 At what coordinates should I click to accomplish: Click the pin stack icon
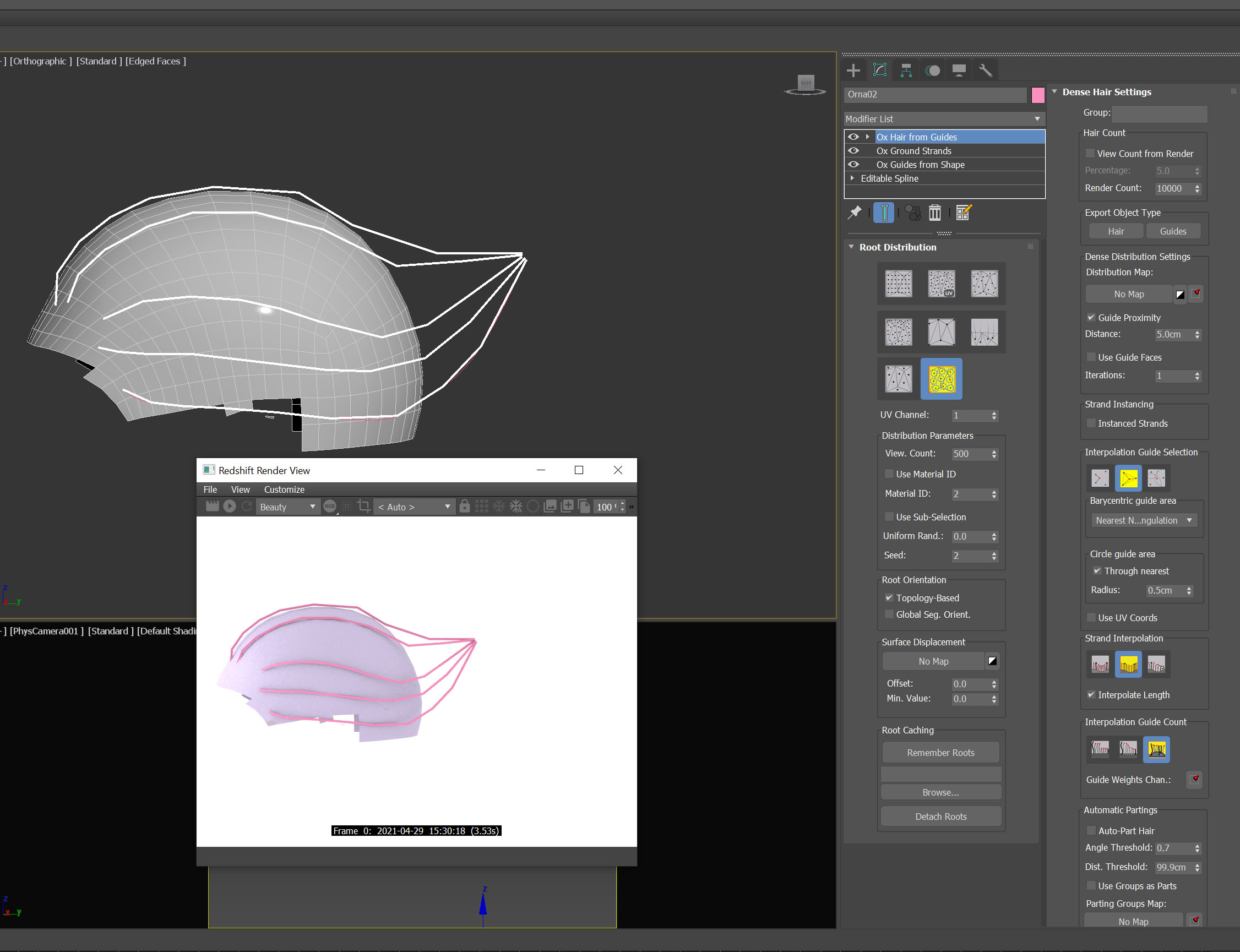(854, 213)
